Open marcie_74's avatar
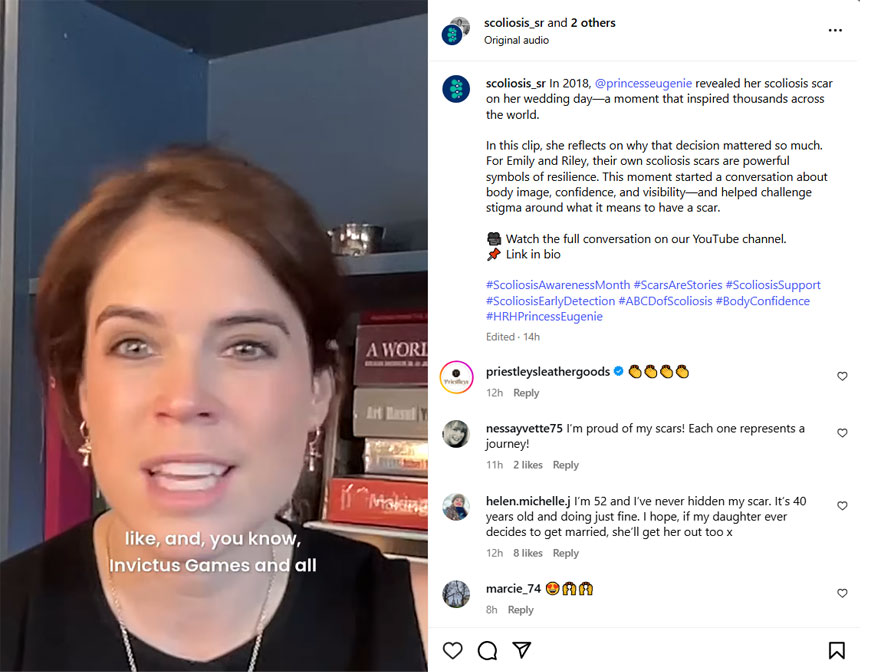This screenshot has height=672, width=882. pos(456,594)
